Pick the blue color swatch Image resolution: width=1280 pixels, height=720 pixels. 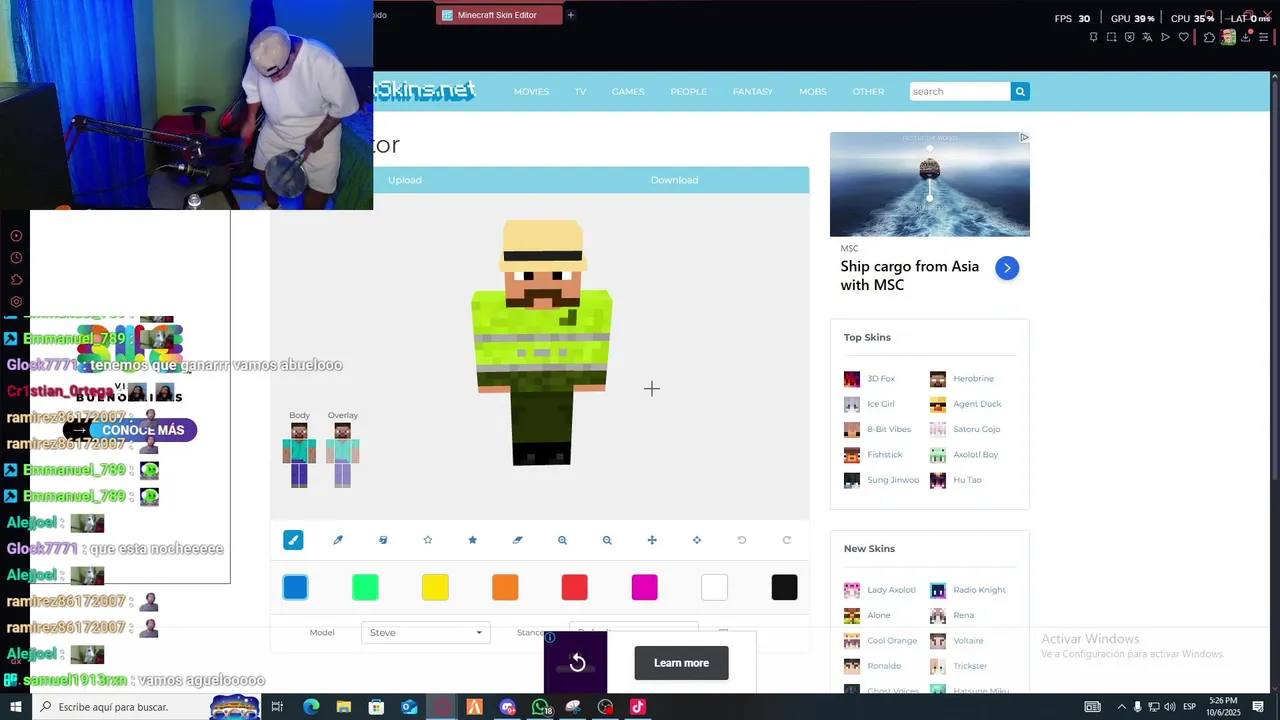pos(295,587)
